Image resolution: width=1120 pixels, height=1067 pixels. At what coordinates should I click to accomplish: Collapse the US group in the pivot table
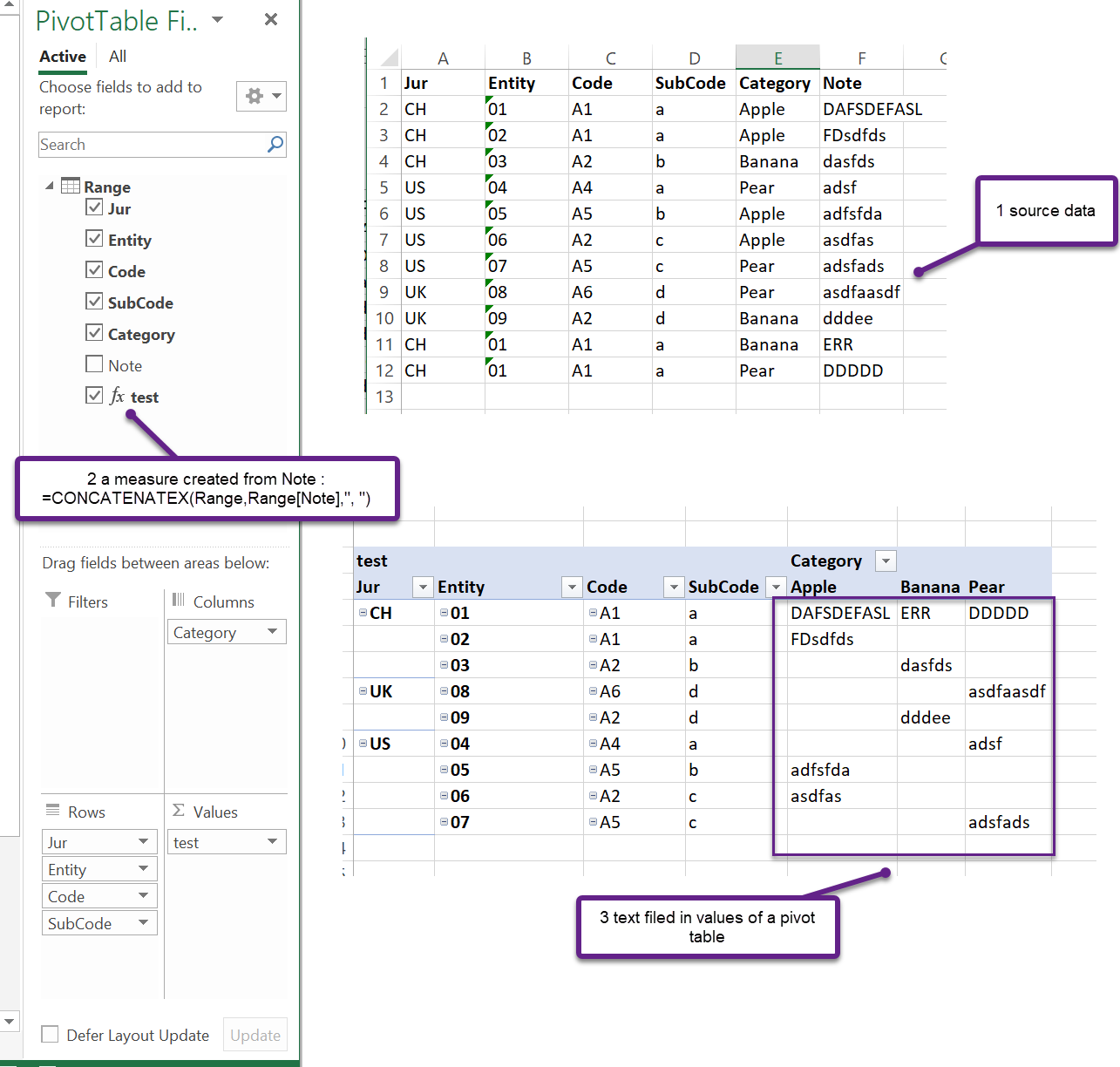[x=363, y=744]
